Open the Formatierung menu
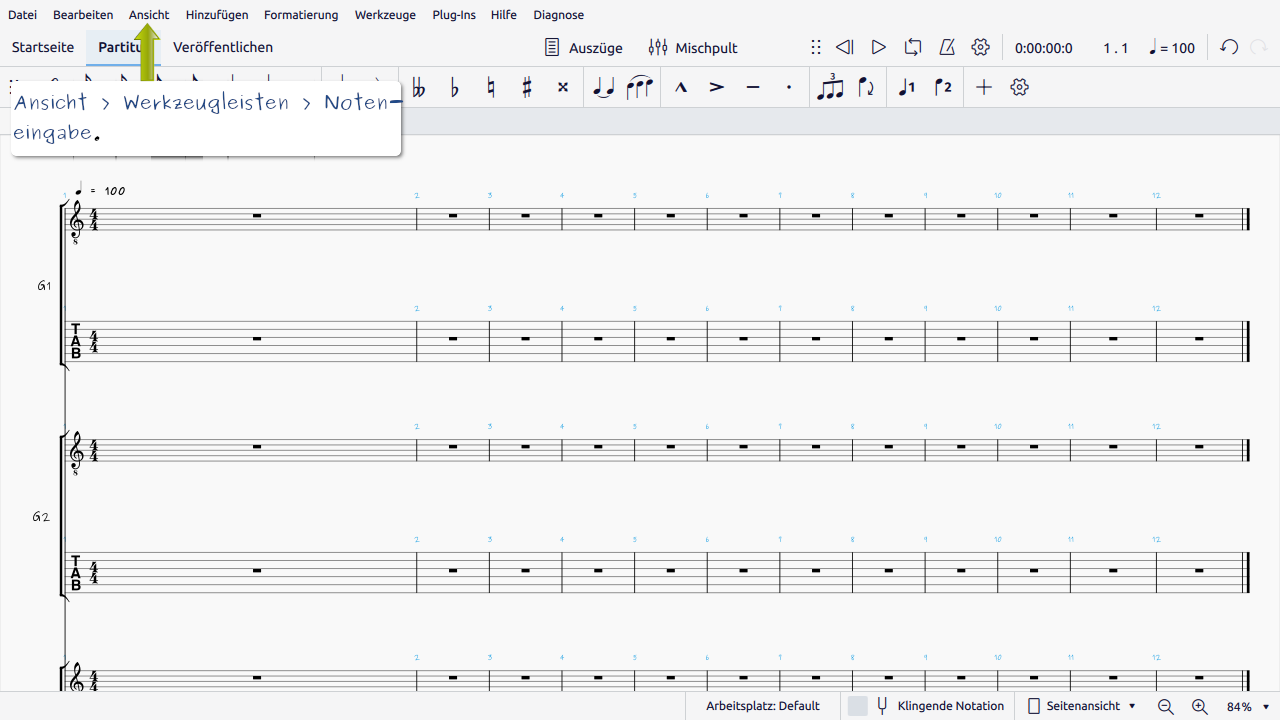This screenshot has width=1280, height=720. click(301, 15)
